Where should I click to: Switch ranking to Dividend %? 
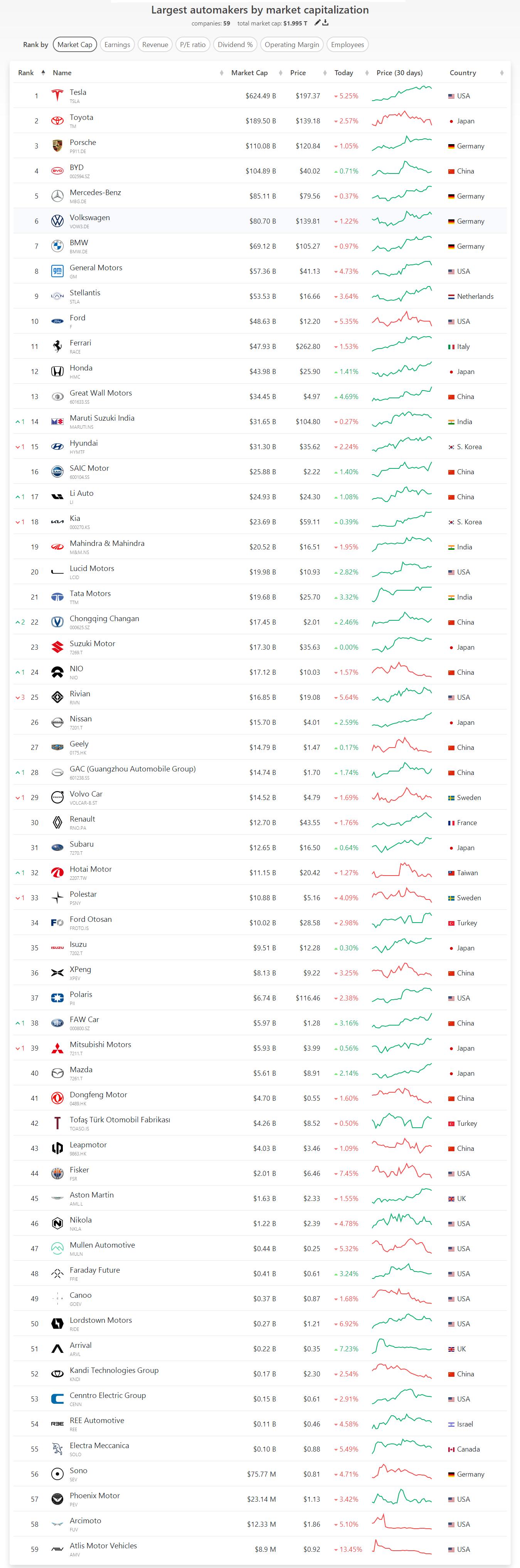[x=235, y=44]
